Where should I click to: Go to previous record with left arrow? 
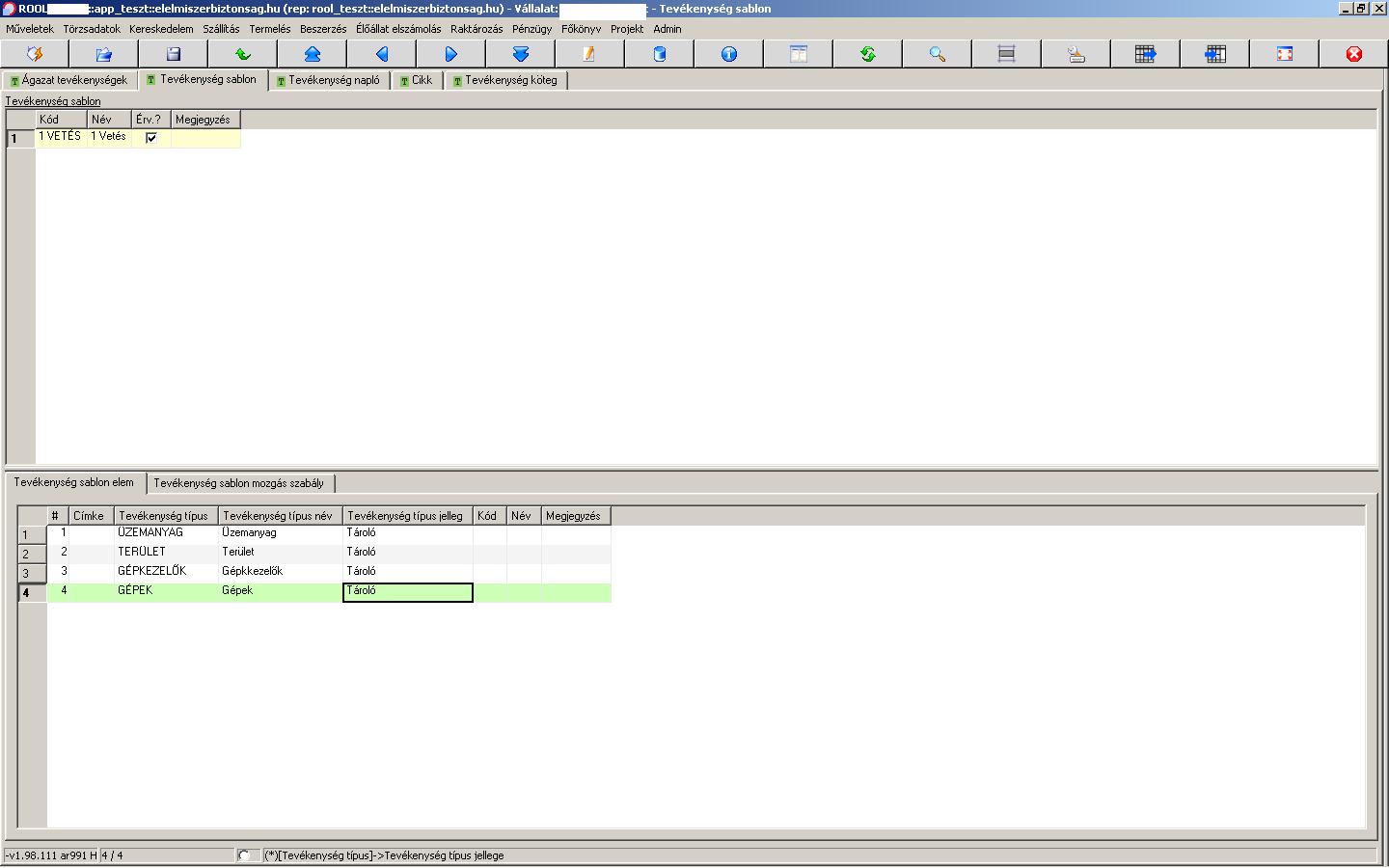pyautogui.click(x=382, y=54)
